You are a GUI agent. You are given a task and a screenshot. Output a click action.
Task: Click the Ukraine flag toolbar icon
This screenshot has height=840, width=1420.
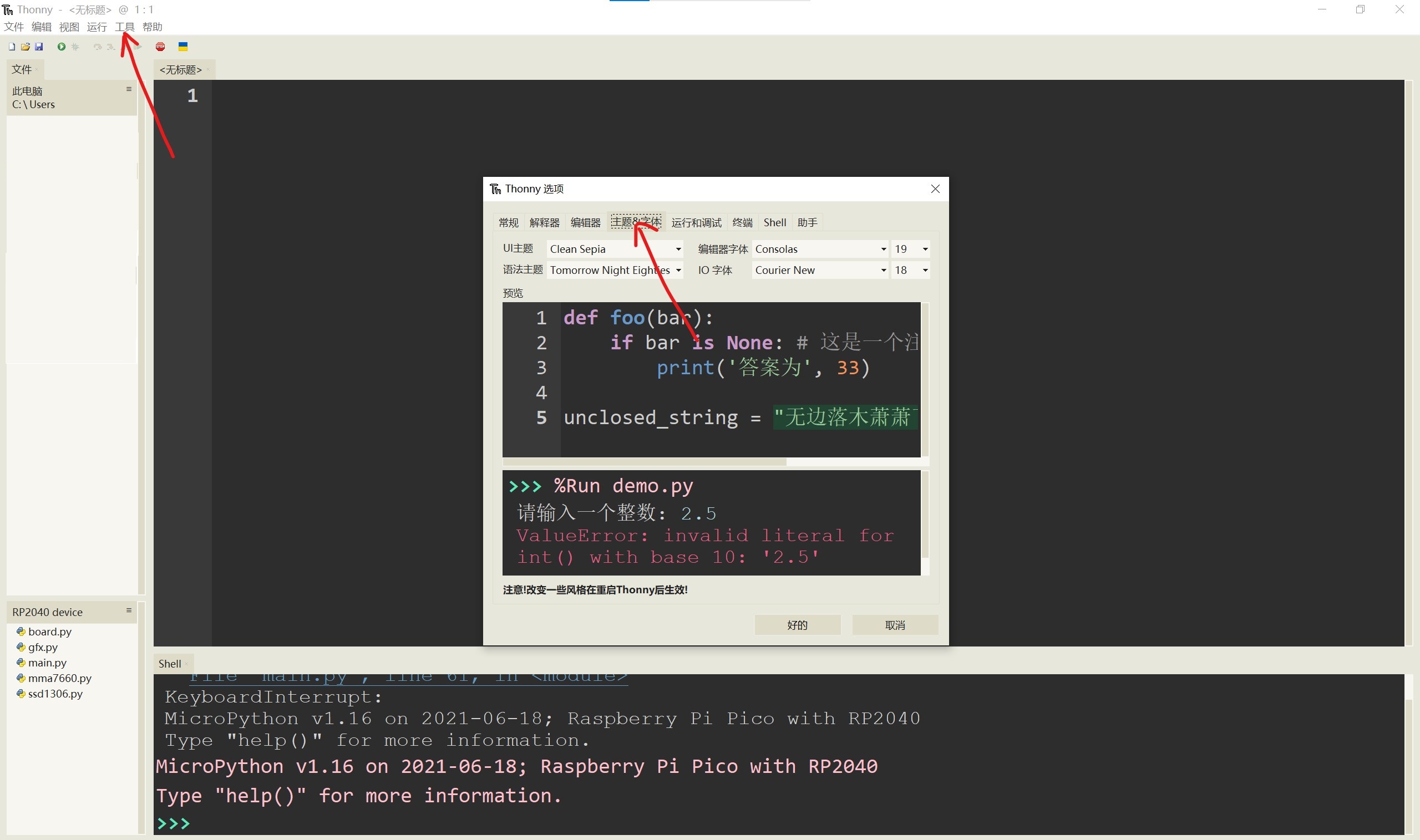point(183,47)
